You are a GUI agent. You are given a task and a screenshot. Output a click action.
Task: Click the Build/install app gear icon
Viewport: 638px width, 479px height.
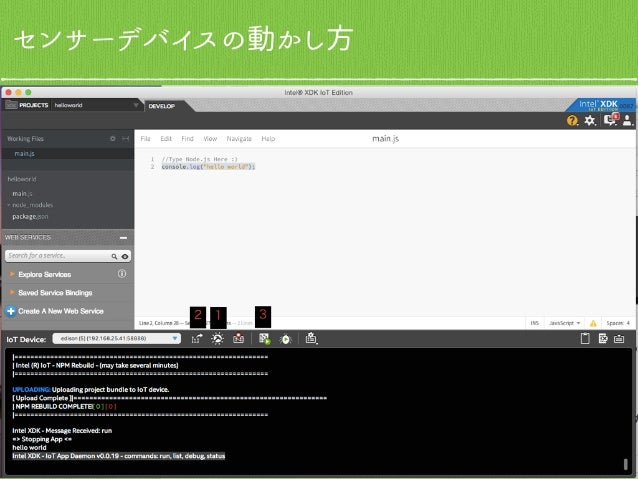pos(217,339)
